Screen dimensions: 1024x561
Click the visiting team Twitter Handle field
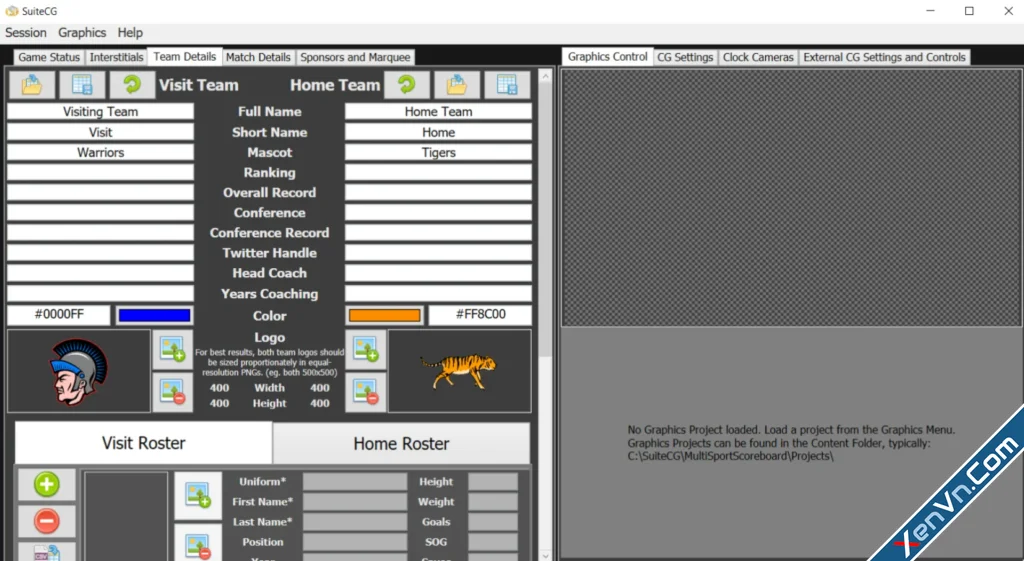point(101,253)
